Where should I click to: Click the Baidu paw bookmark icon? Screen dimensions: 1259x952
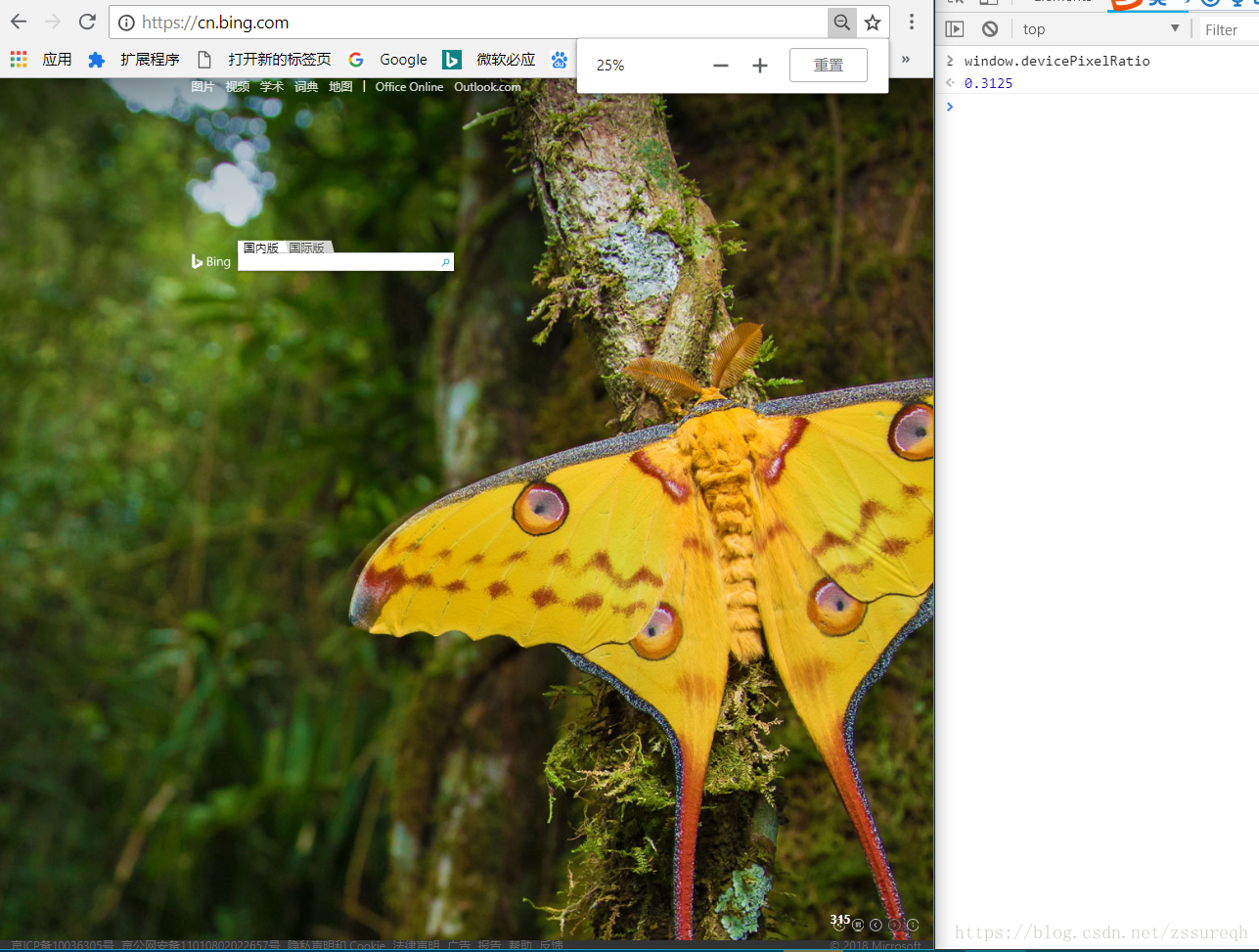560,60
